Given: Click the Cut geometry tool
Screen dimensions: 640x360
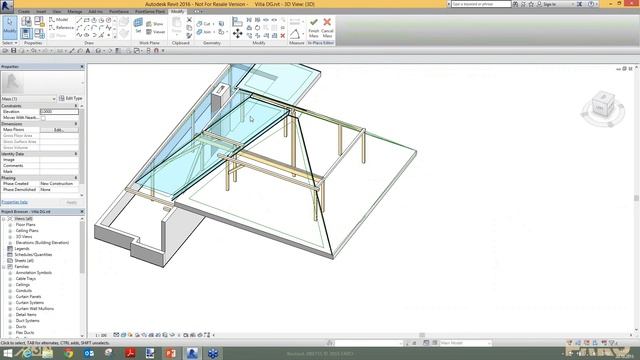Looking at the screenshot, I should pos(204,24).
